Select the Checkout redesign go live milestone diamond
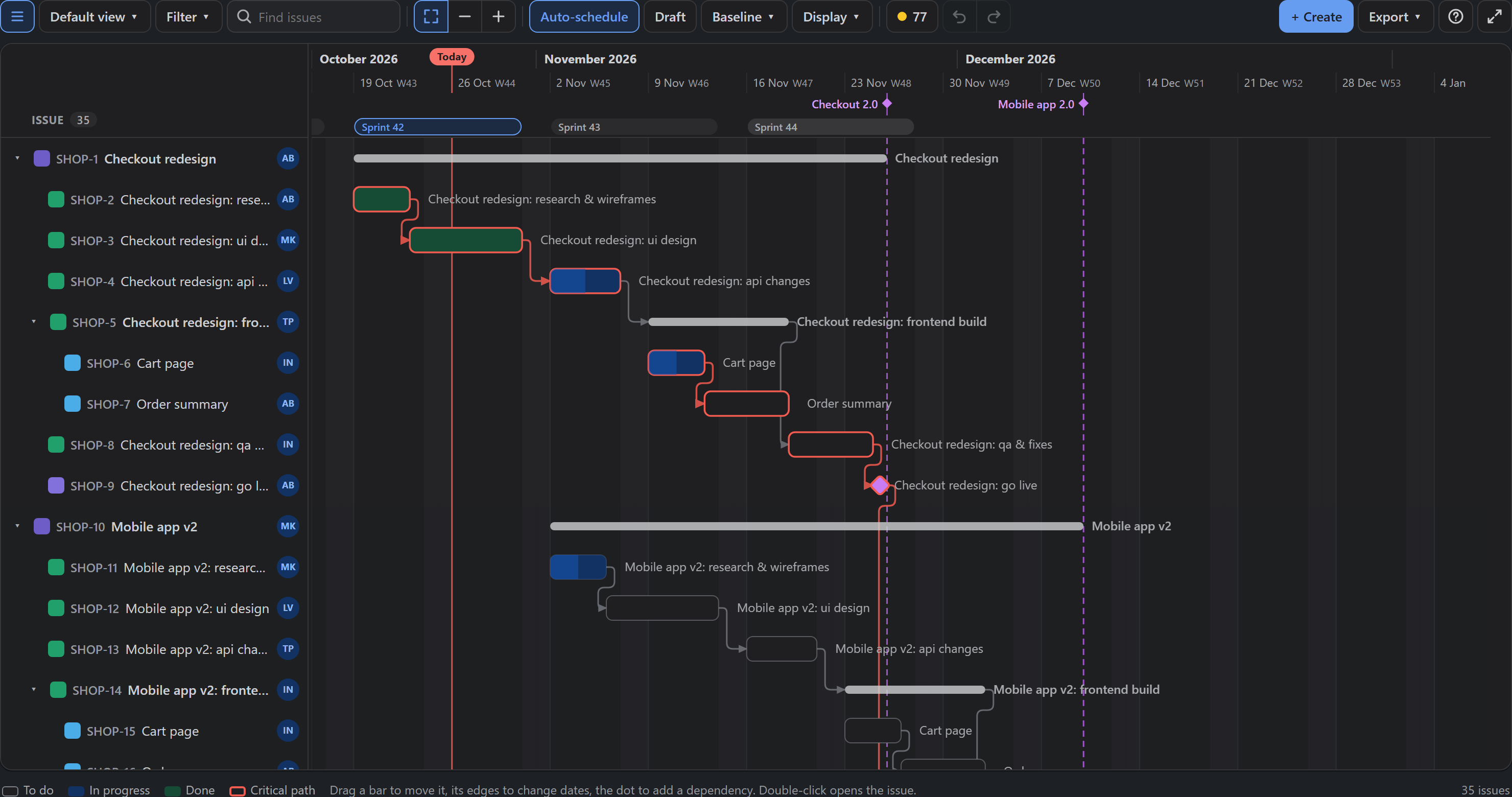 (x=879, y=485)
